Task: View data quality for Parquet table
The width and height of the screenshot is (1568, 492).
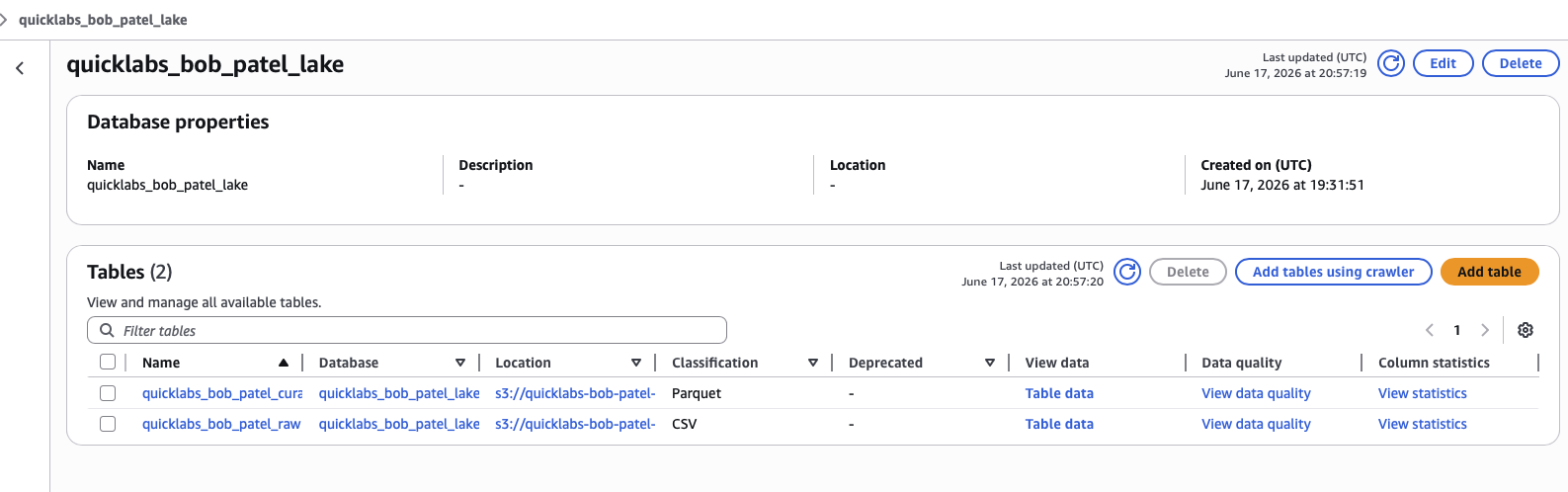Action: (x=1256, y=393)
